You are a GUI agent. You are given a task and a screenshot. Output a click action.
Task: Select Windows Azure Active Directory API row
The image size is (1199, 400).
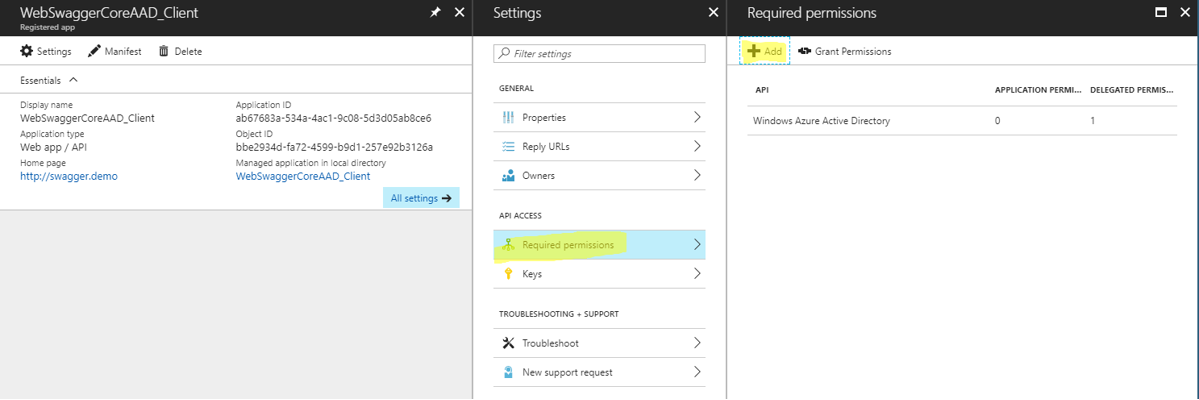(962, 121)
